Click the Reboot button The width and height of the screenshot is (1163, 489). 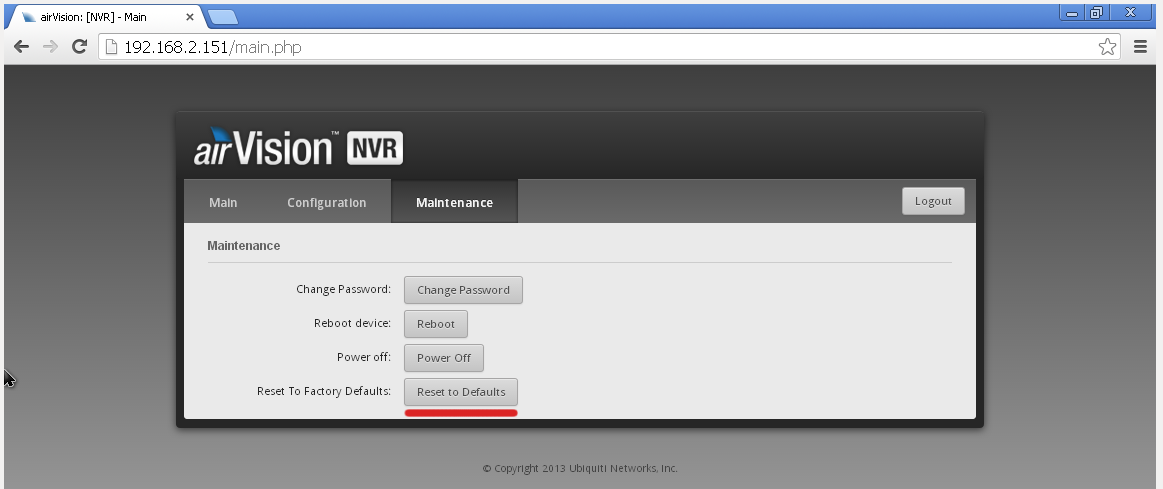(x=435, y=324)
